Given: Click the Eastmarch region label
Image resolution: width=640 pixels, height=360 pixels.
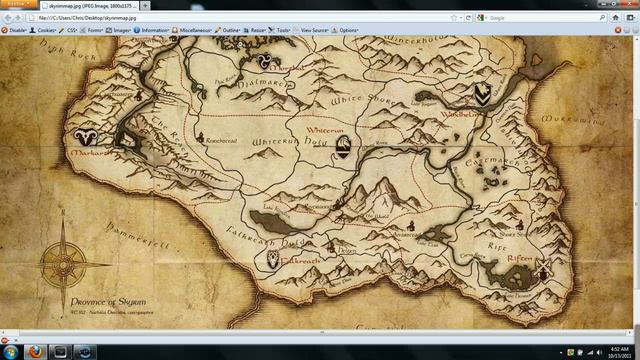Looking at the screenshot, I should (494, 162).
